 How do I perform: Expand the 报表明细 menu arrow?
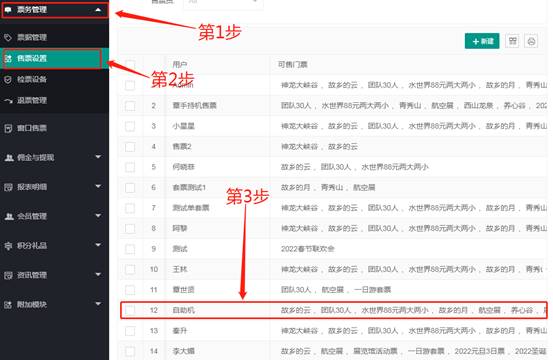(x=98, y=186)
